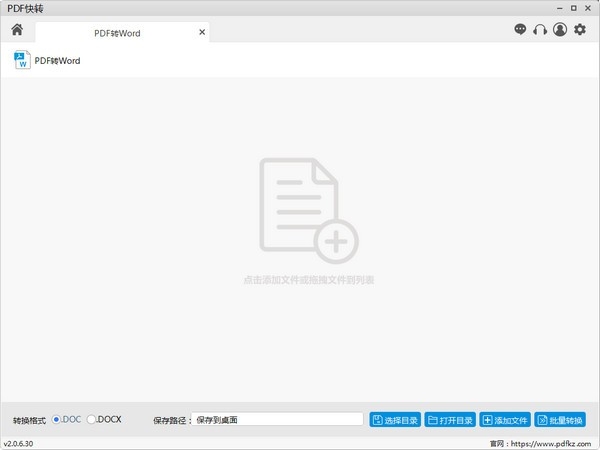Image resolution: width=600 pixels, height=450 pixels.
Task: Click the PDF转Word file icon
Action: click(22, 60)
